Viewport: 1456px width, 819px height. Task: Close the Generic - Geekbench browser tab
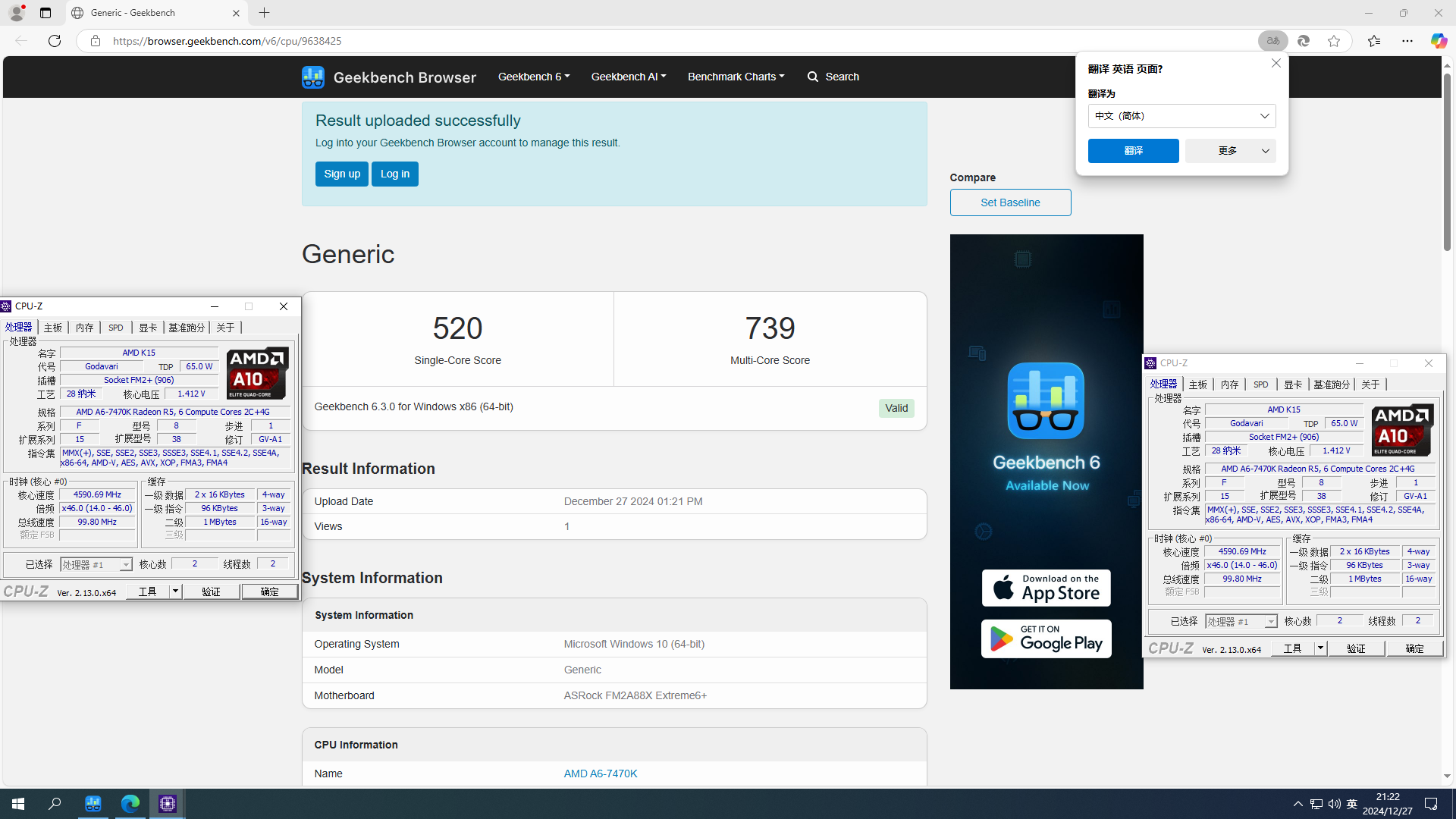[236, 13]
